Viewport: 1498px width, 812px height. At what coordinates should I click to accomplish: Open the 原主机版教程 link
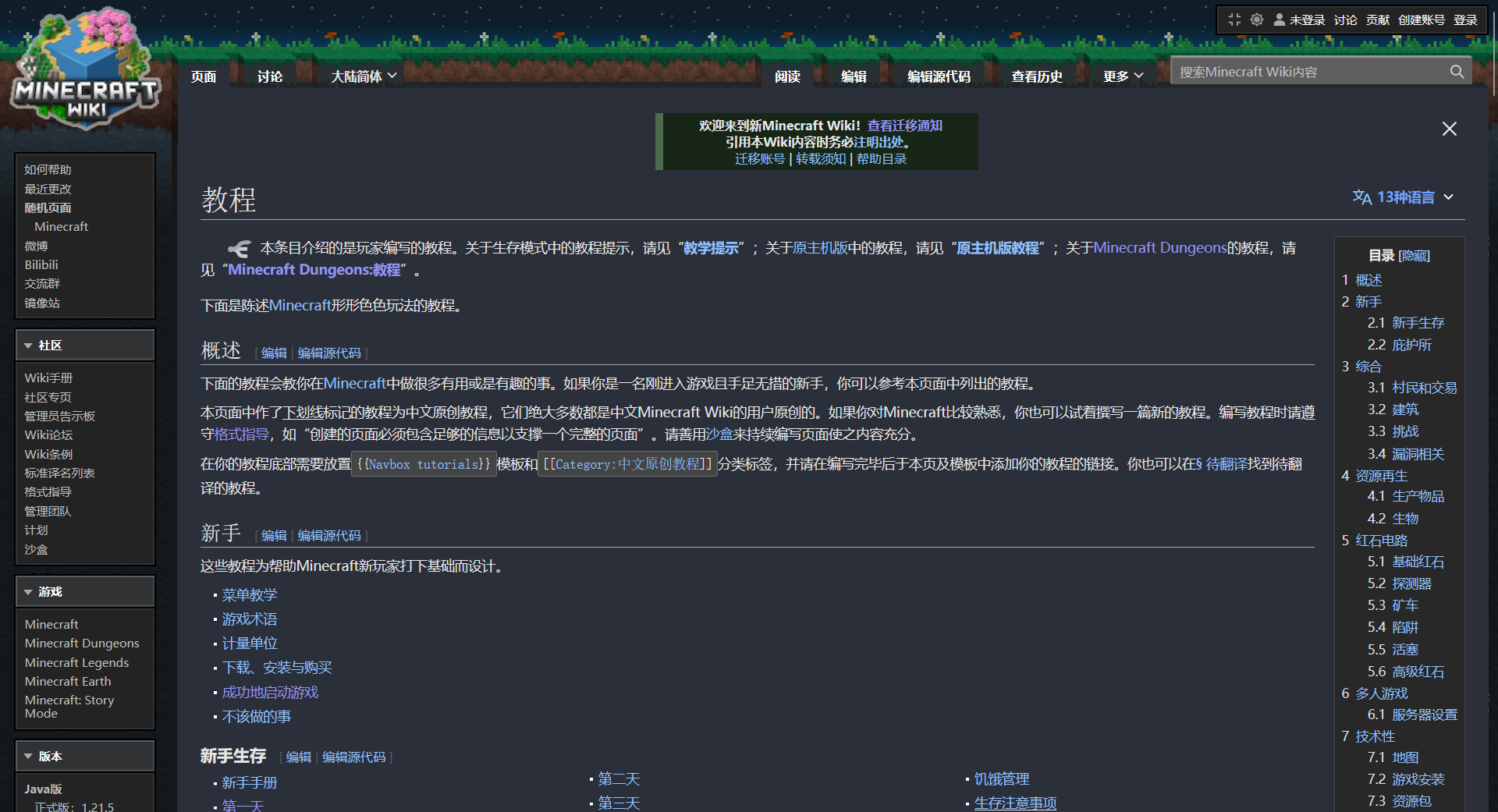click(998, 248)
